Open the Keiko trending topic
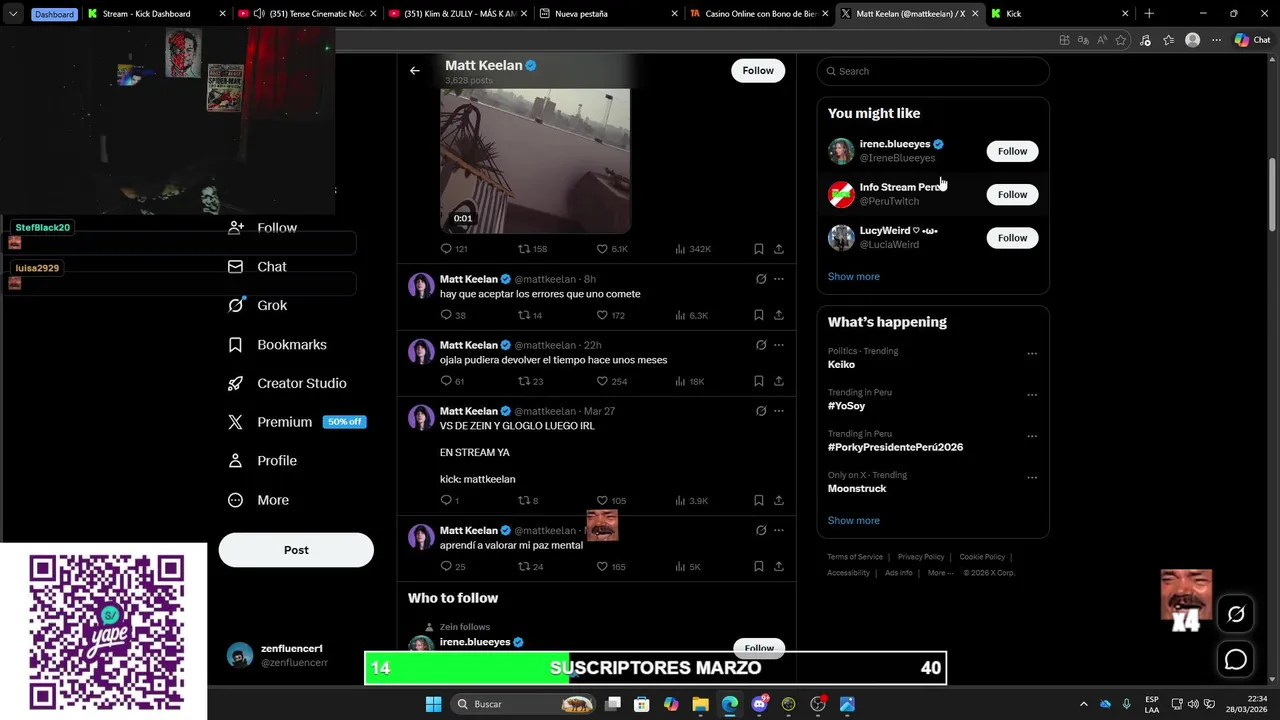Viewport: 1280px width, 720px height. click(x=841, y=364)
